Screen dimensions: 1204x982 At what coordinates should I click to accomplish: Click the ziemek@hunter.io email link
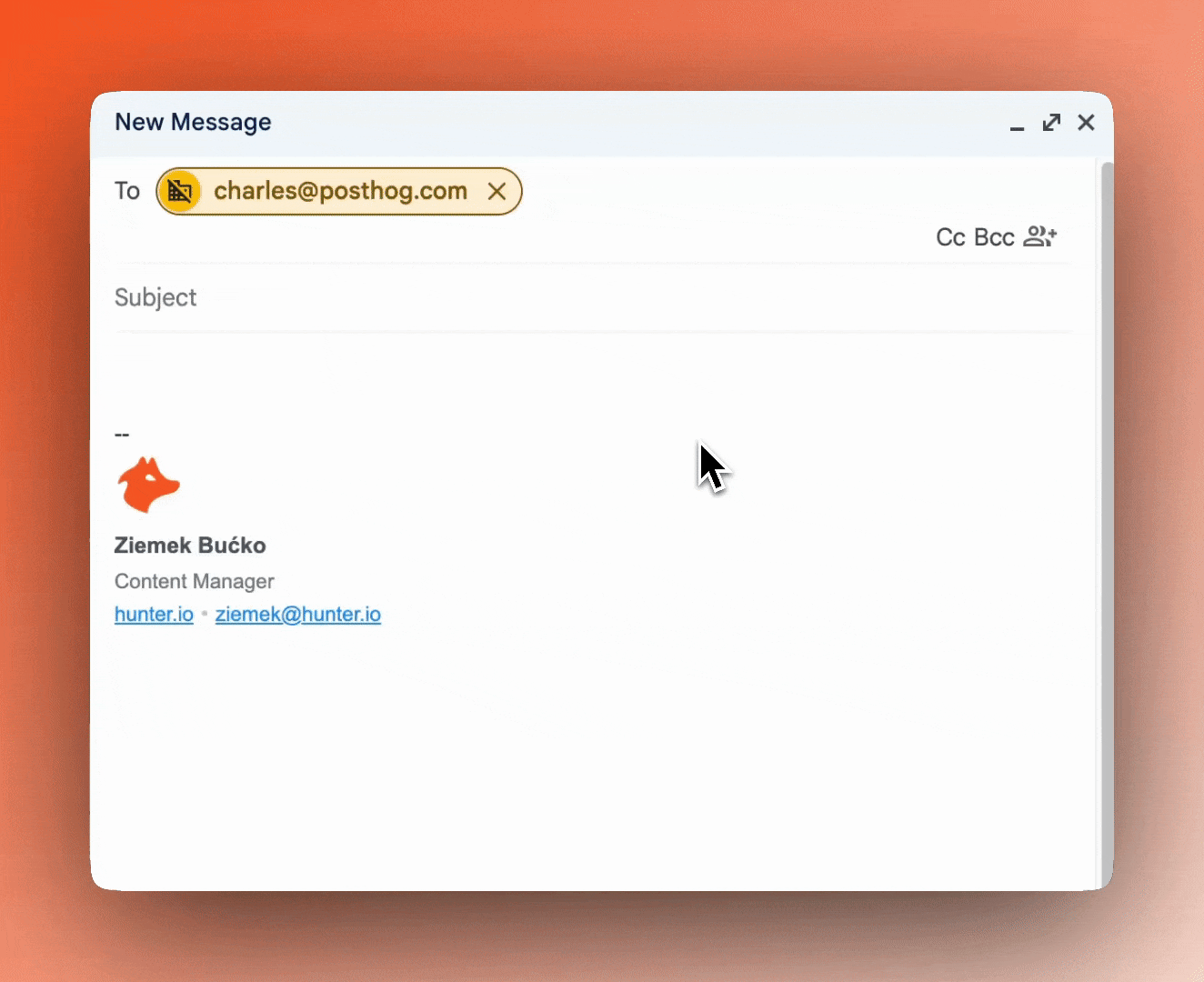click(297, 615)
